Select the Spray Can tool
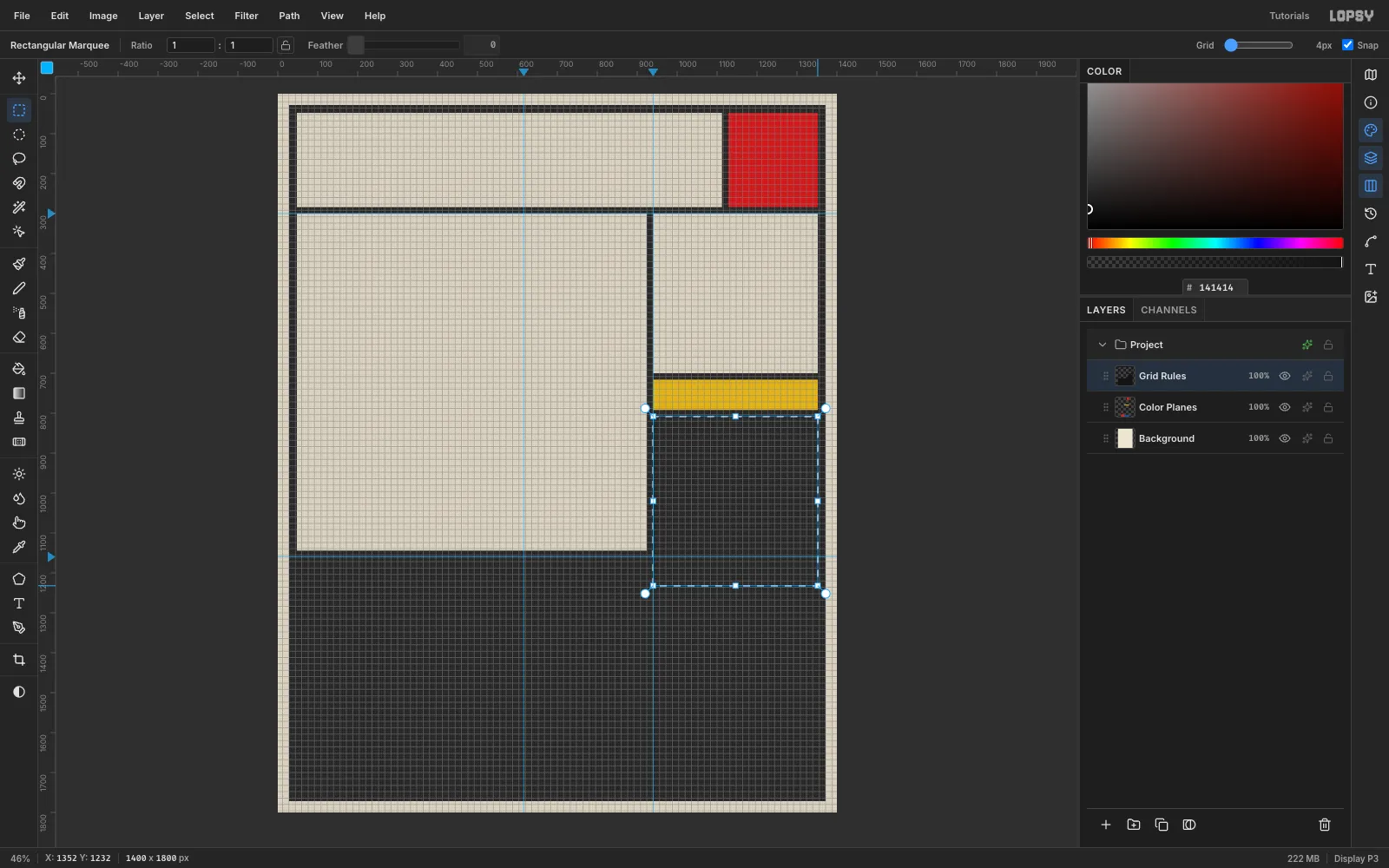 pyautogui.click(x=19, y=312)
